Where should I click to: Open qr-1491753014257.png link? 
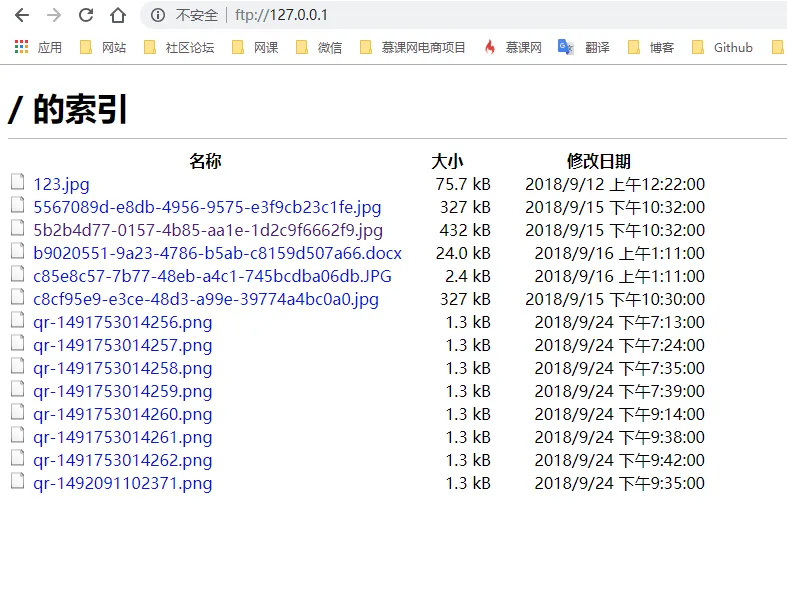(122, 345)
